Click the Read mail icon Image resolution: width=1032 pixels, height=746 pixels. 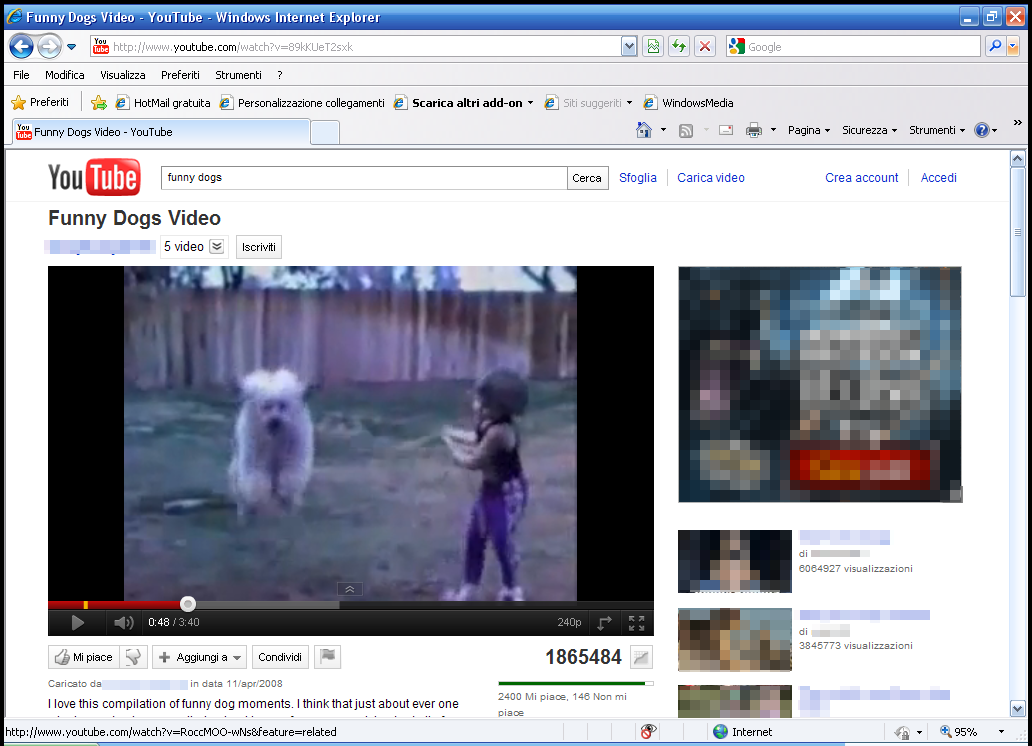726,130
